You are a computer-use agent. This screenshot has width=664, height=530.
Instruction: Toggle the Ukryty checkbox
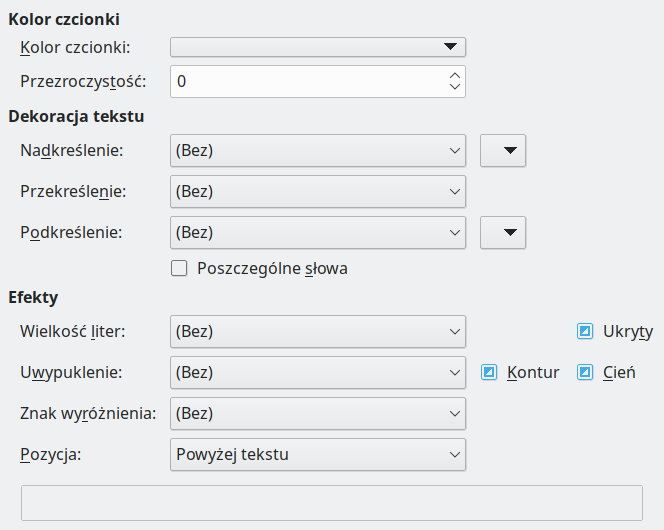point(586,331)
